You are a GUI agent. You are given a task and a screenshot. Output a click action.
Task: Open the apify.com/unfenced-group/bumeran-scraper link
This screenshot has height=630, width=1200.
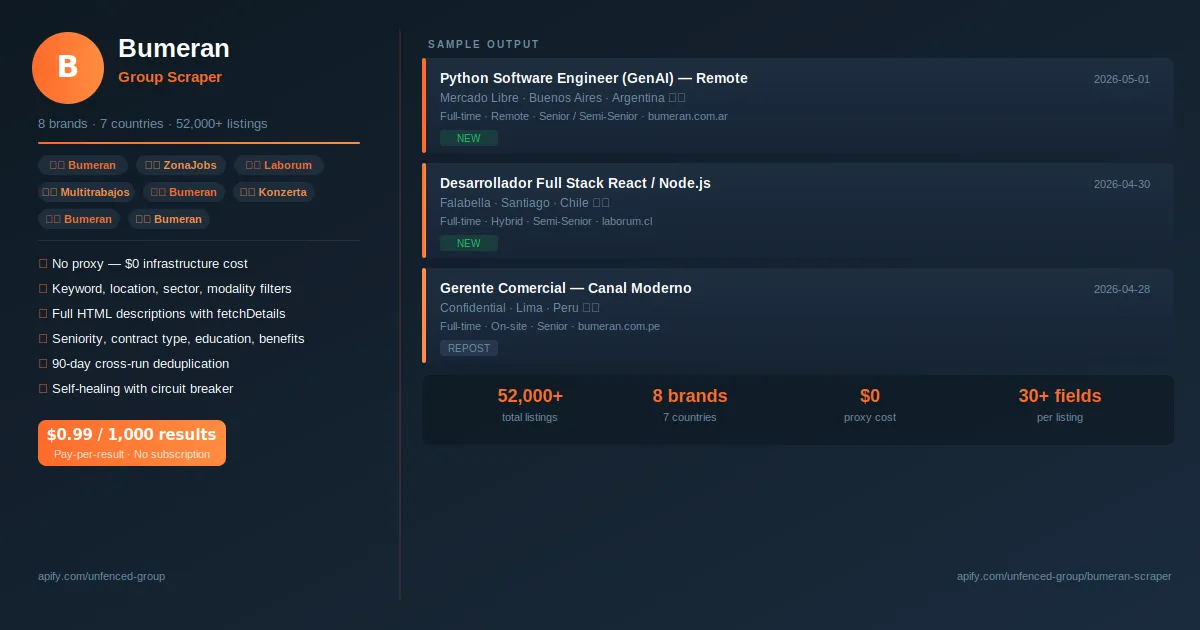[1064, 576]
